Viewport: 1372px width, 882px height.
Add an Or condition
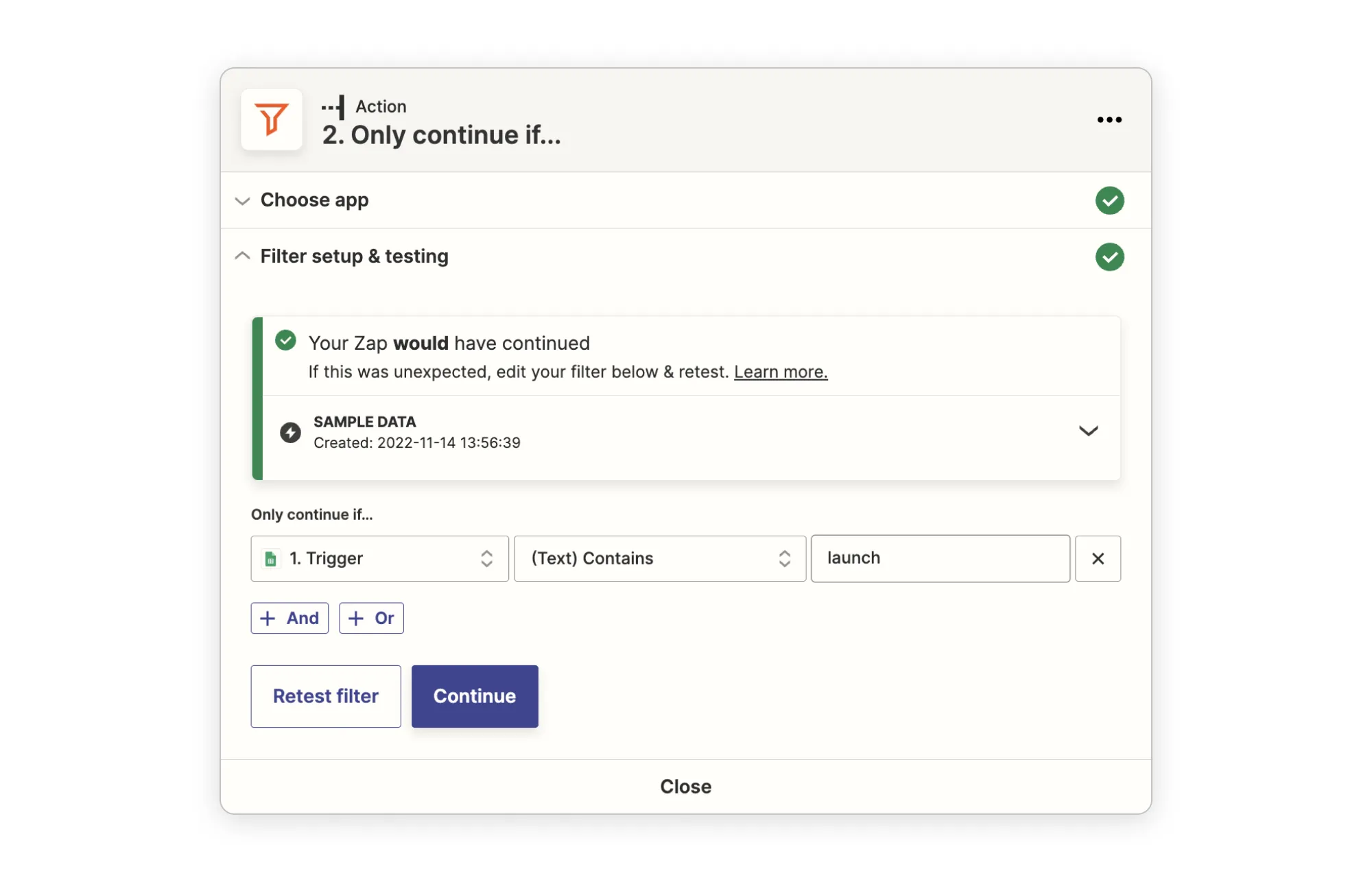371,618
